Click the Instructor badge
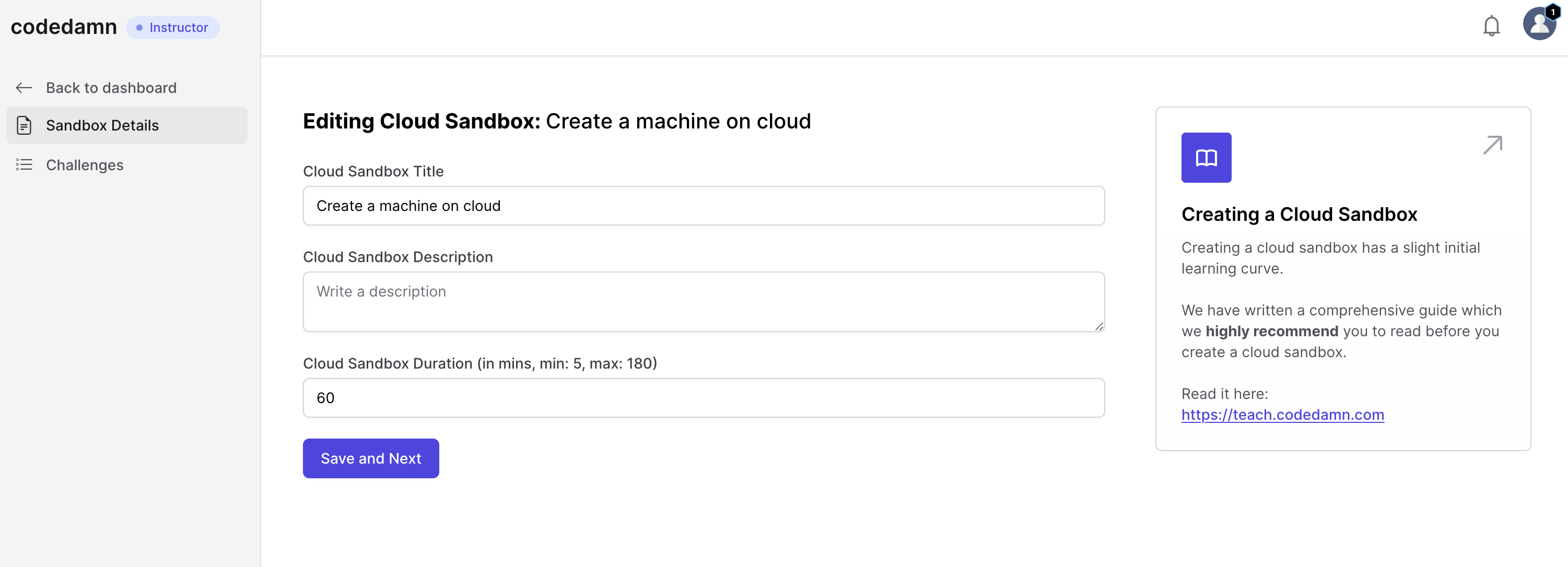 [x=172, y=27]
